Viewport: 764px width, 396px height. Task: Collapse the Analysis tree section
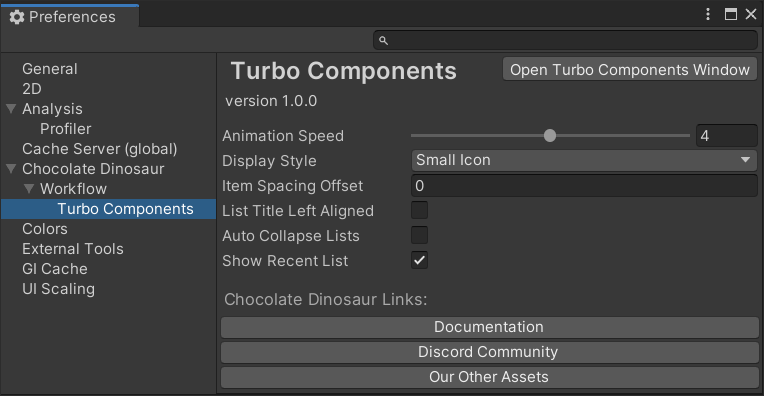click(x=11, y=109)
